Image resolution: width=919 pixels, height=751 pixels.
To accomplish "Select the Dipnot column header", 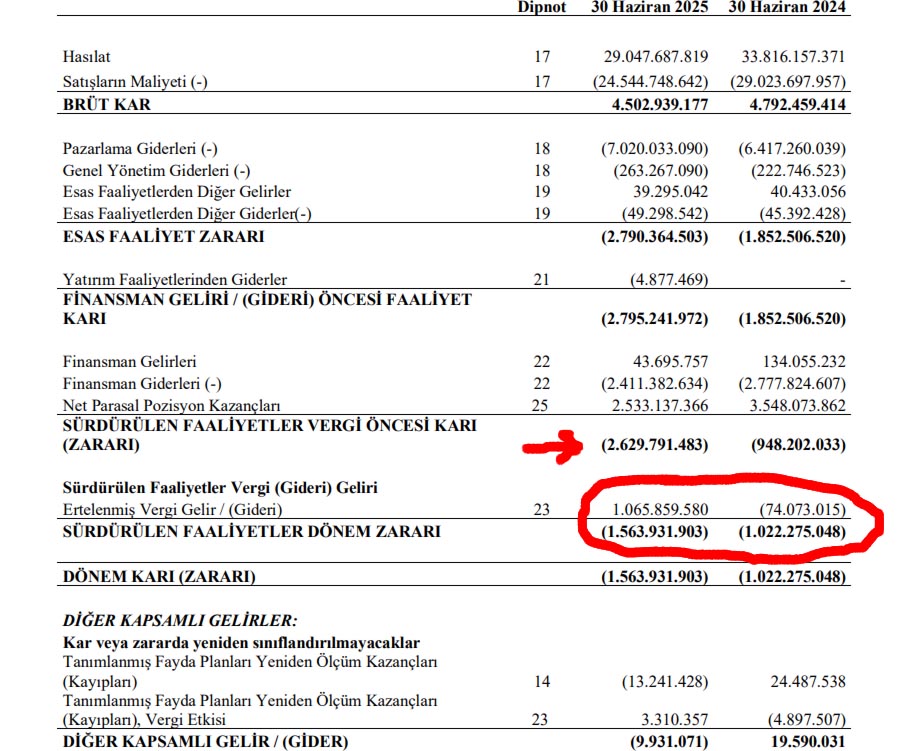I will (x=542, y=7).
